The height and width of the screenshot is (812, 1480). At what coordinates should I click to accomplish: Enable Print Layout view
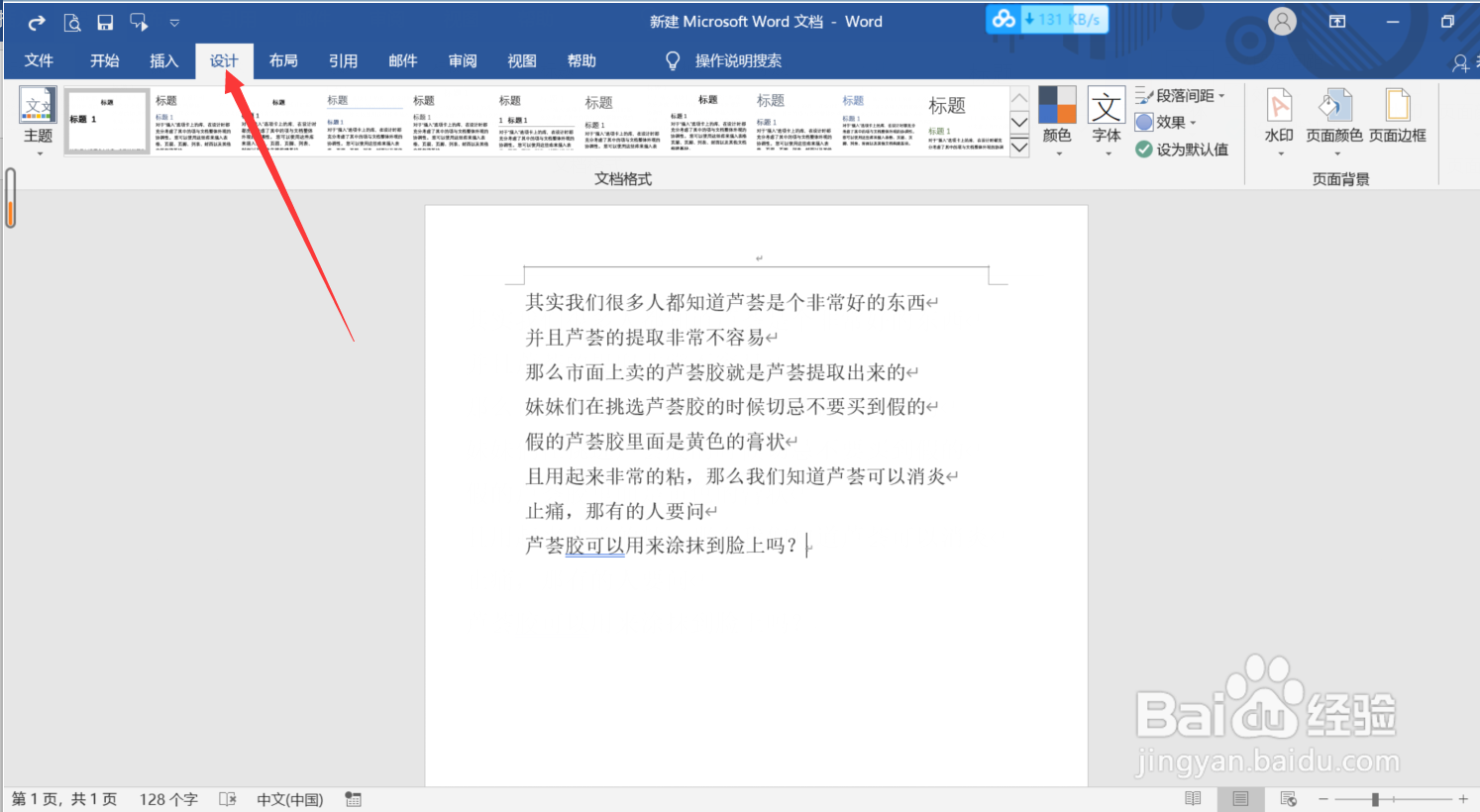click(1239, 798)
